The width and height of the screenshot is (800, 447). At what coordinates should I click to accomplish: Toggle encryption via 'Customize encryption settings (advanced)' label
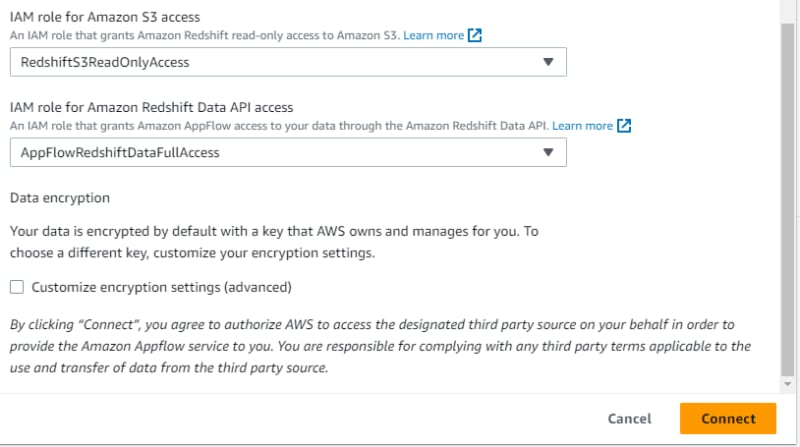161,287
